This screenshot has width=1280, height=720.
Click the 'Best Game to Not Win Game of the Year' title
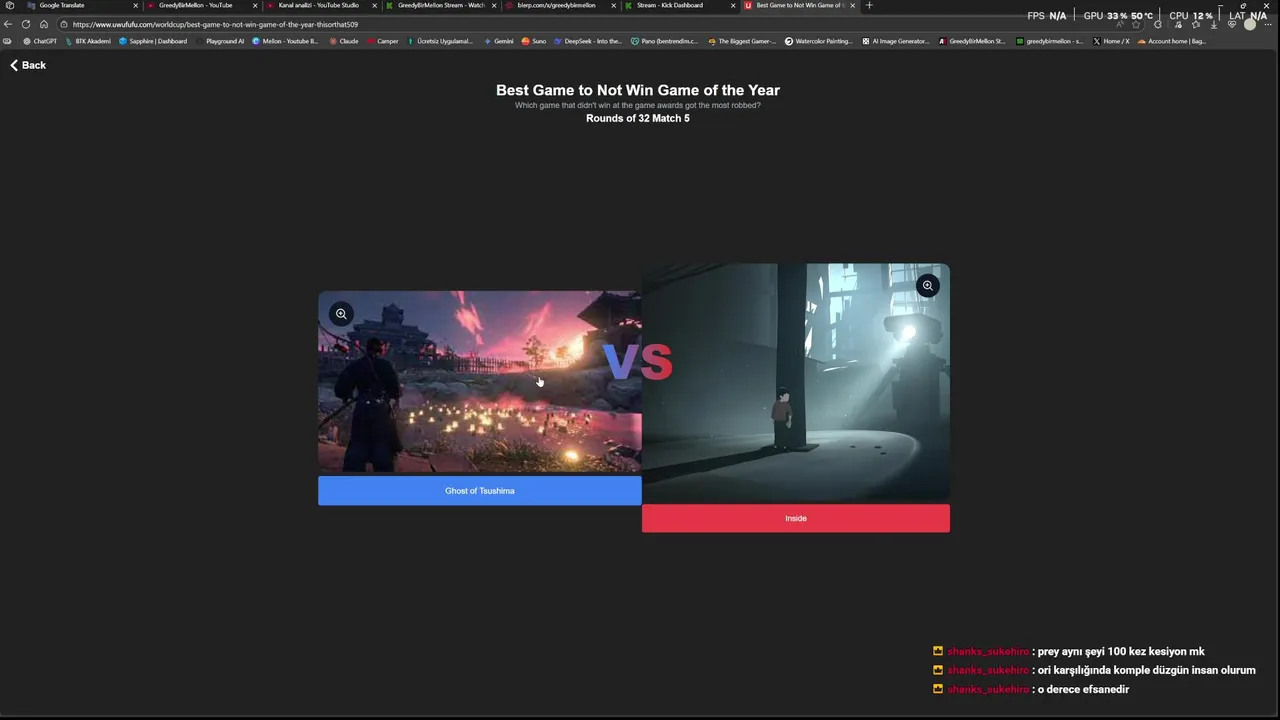638,90
